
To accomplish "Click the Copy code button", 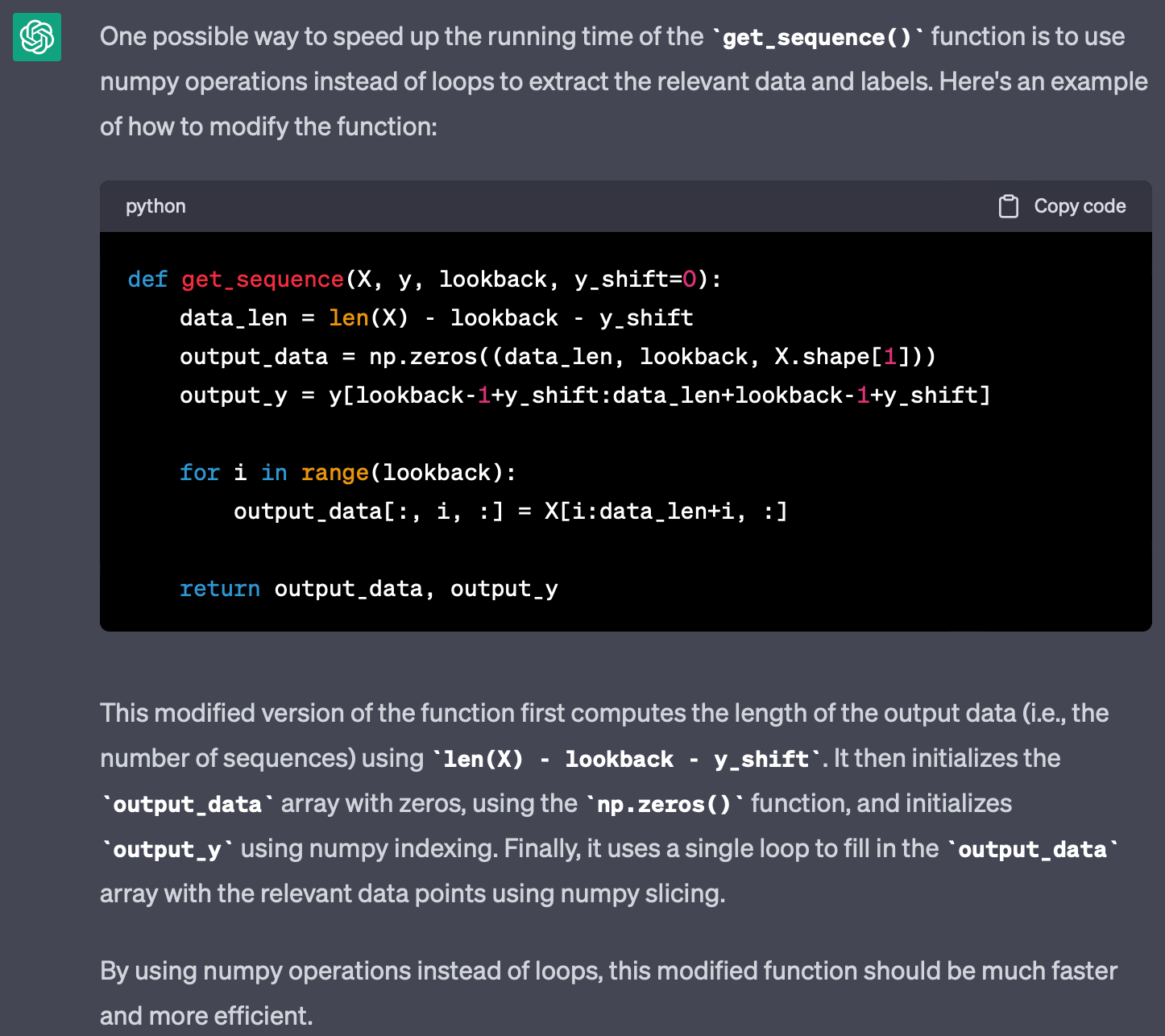I will tap(1062, 206).
